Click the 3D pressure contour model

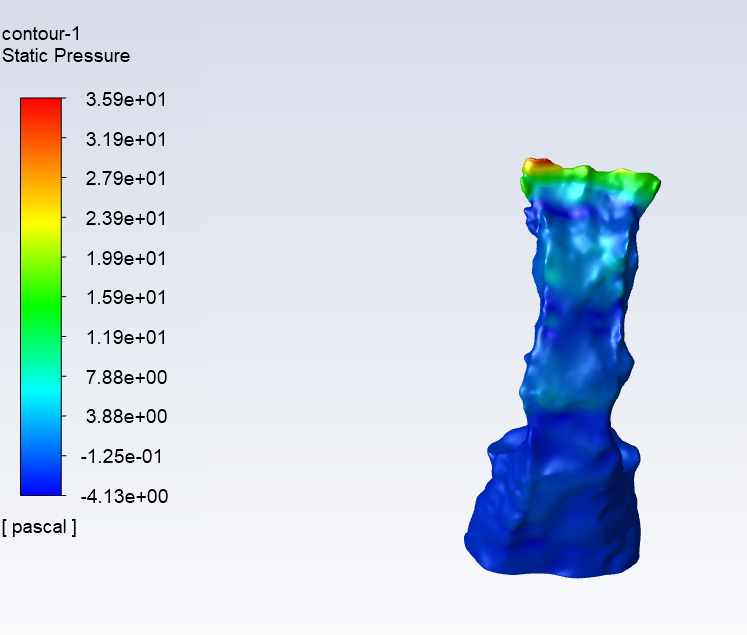(x=562, y=368)
